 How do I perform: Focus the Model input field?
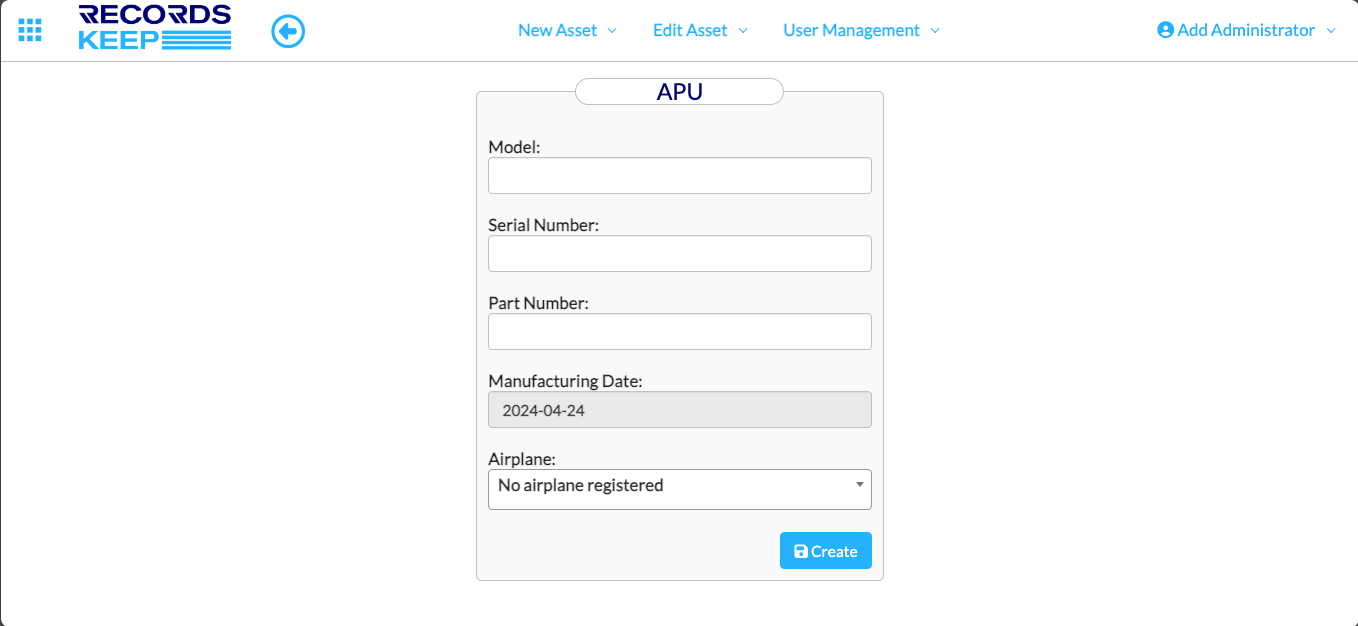(x=679, y=176)
